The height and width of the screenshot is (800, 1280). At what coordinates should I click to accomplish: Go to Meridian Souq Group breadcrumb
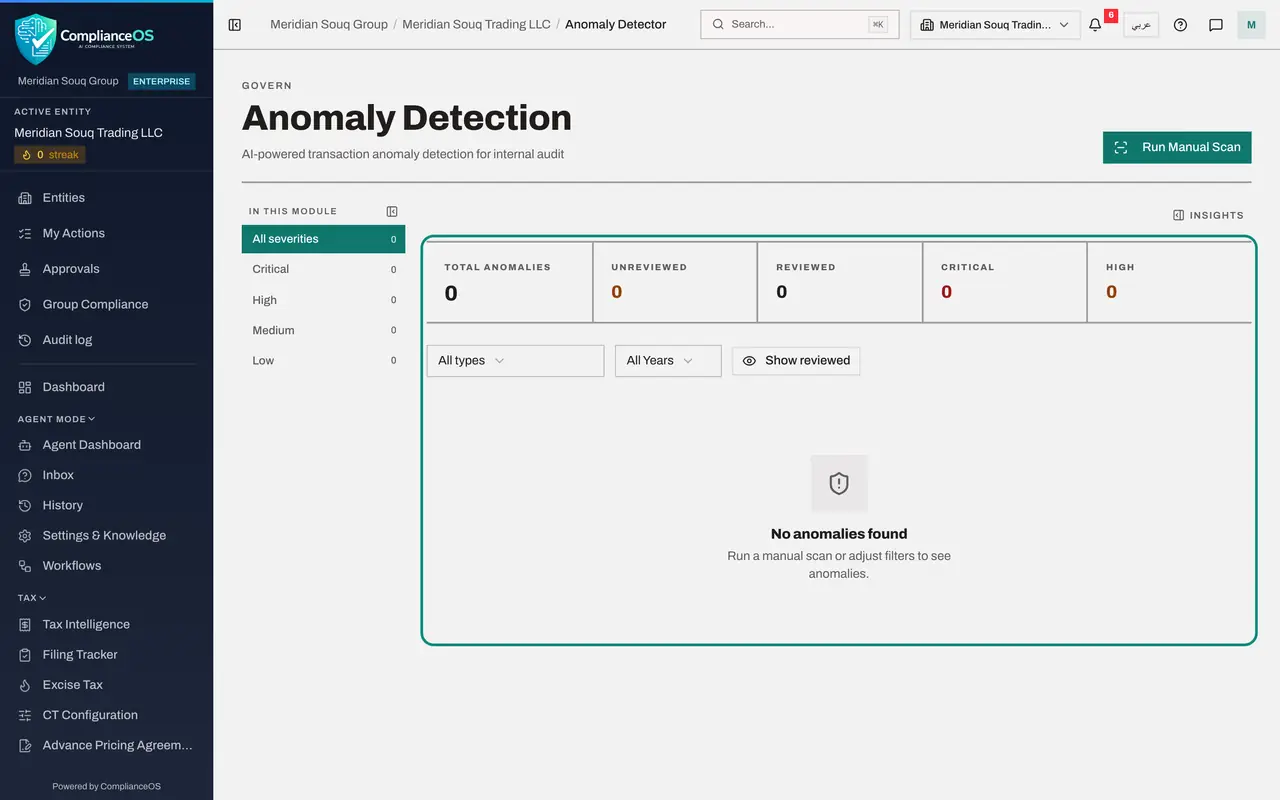click(329, 24)
